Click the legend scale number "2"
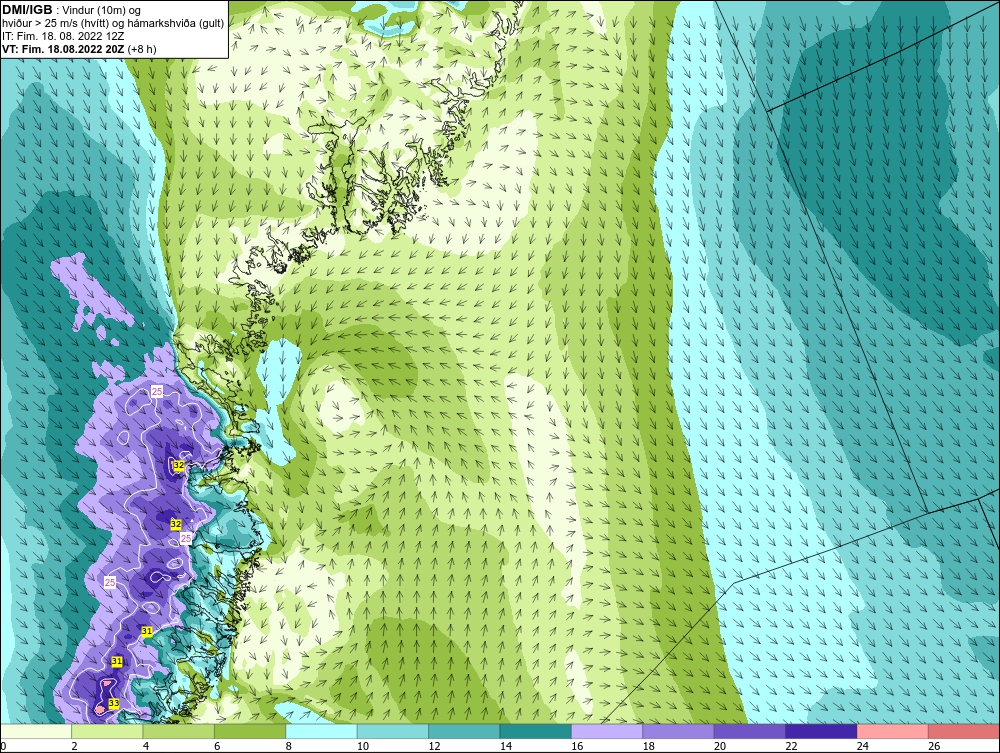 tap(75, 747)
